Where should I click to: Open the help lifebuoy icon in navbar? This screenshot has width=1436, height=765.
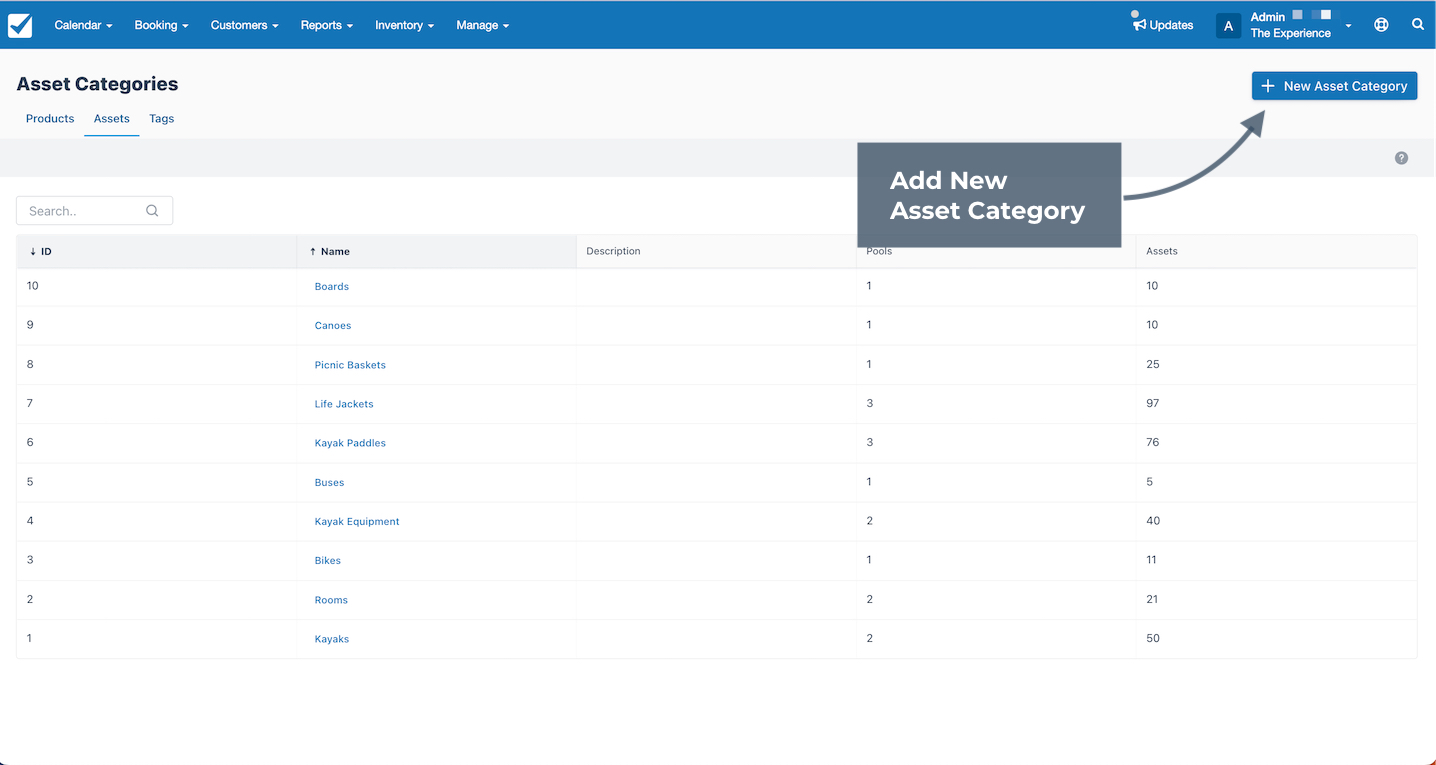1381,25
